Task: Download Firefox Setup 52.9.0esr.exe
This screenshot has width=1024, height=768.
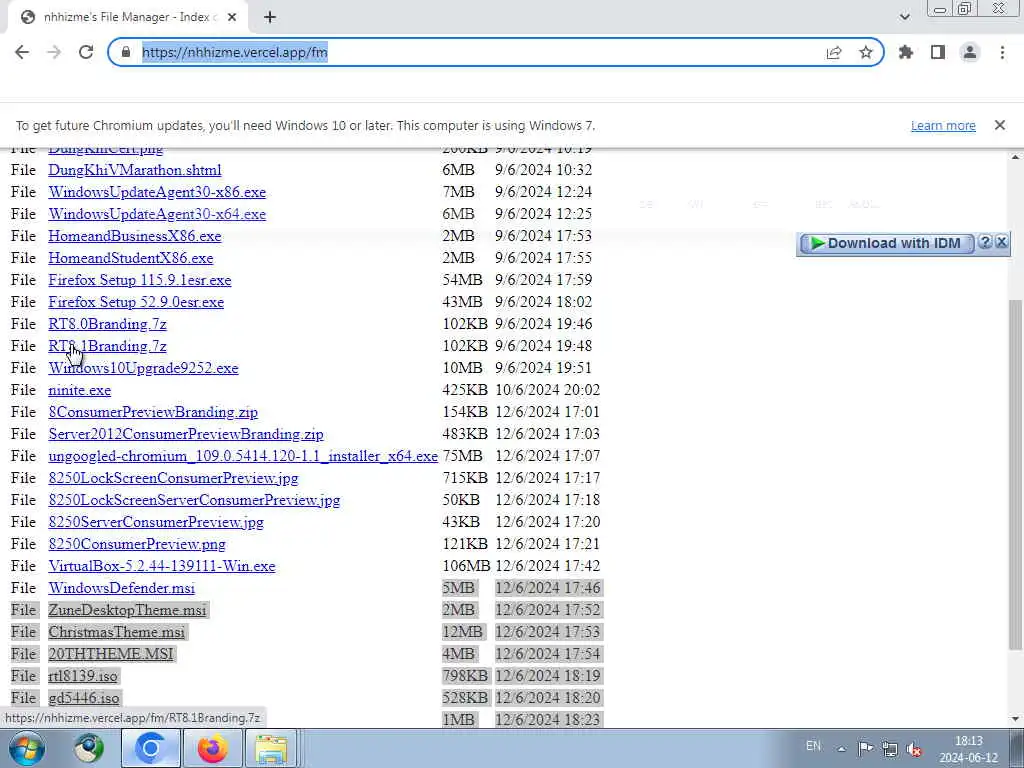Action: tap(136, 302)
